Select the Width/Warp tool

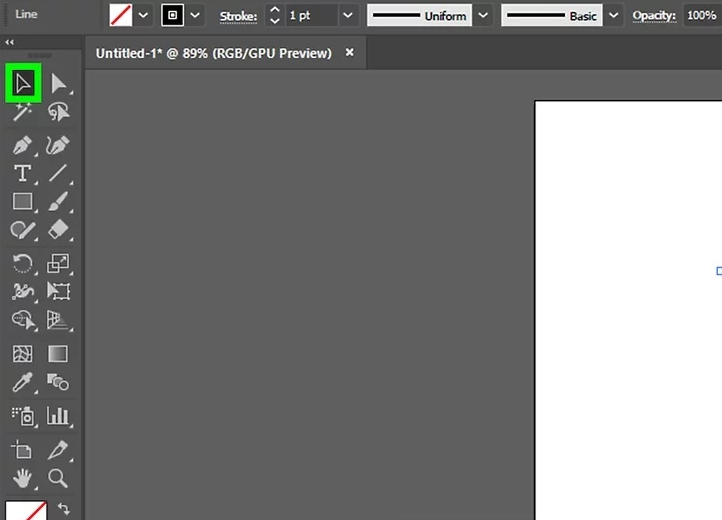coord(23,292)
